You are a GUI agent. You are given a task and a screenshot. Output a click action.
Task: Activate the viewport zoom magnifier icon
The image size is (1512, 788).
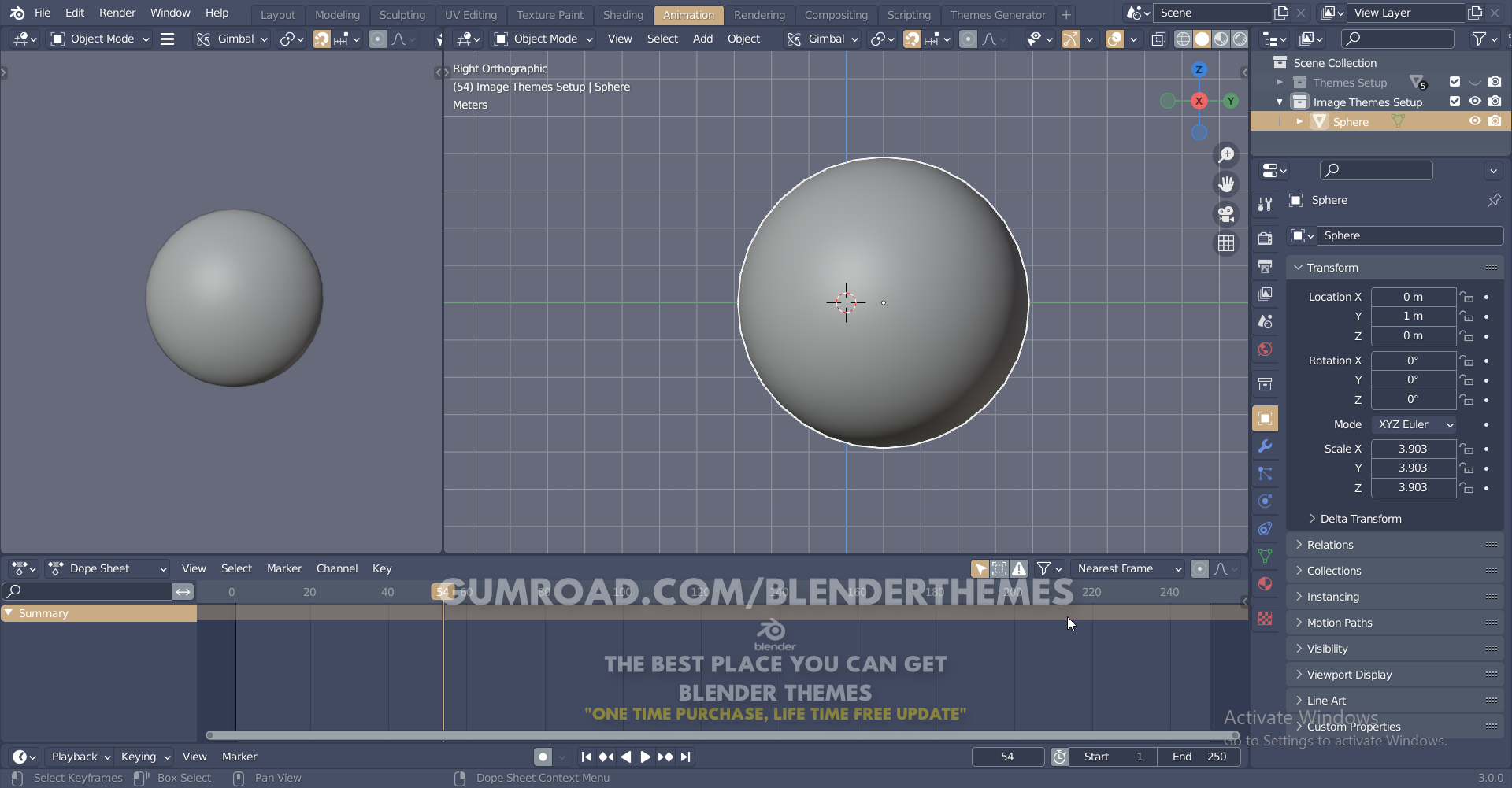point(1227,154)
